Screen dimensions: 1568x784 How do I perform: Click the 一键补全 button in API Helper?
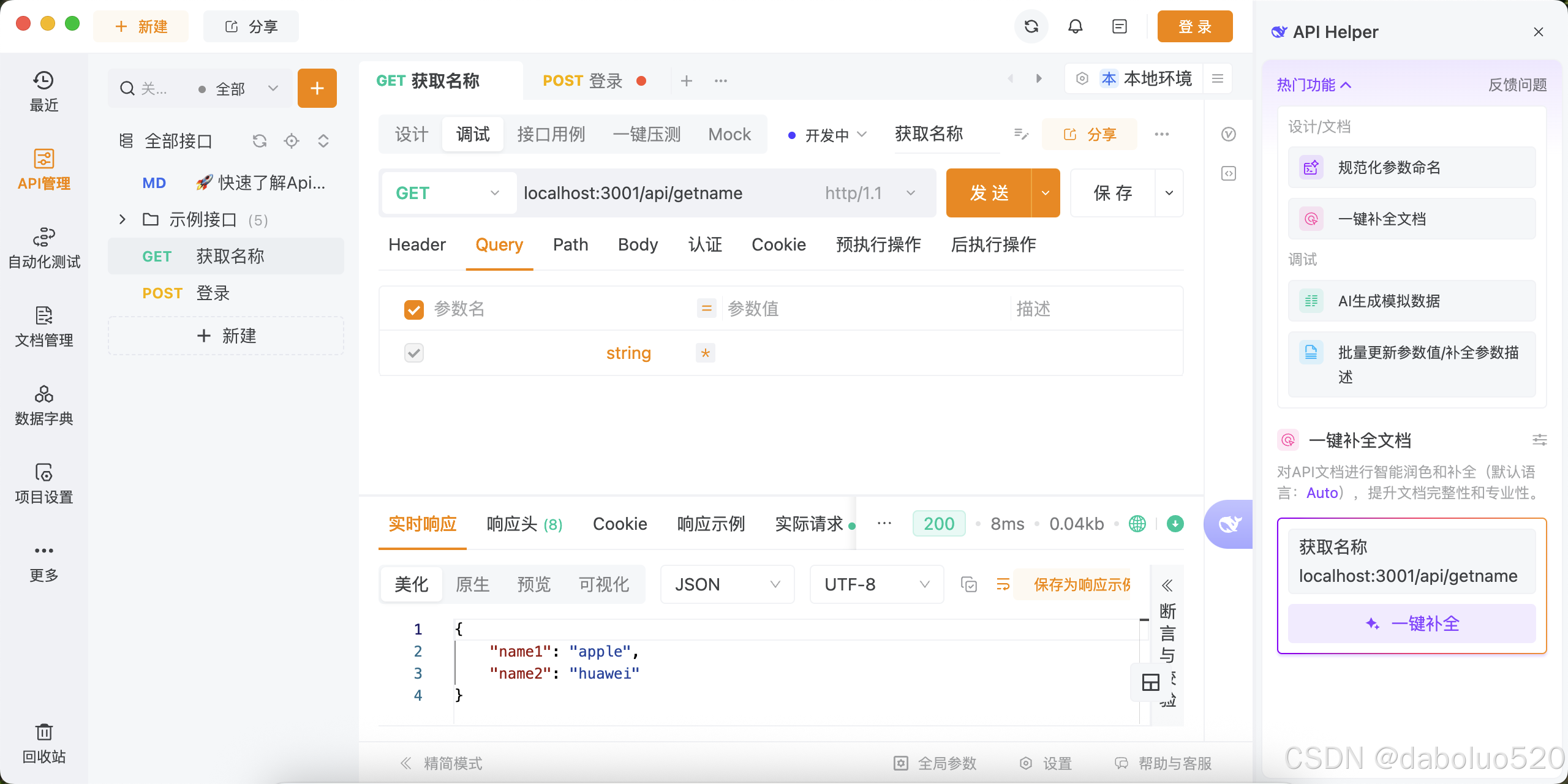tap(1412, 624)
